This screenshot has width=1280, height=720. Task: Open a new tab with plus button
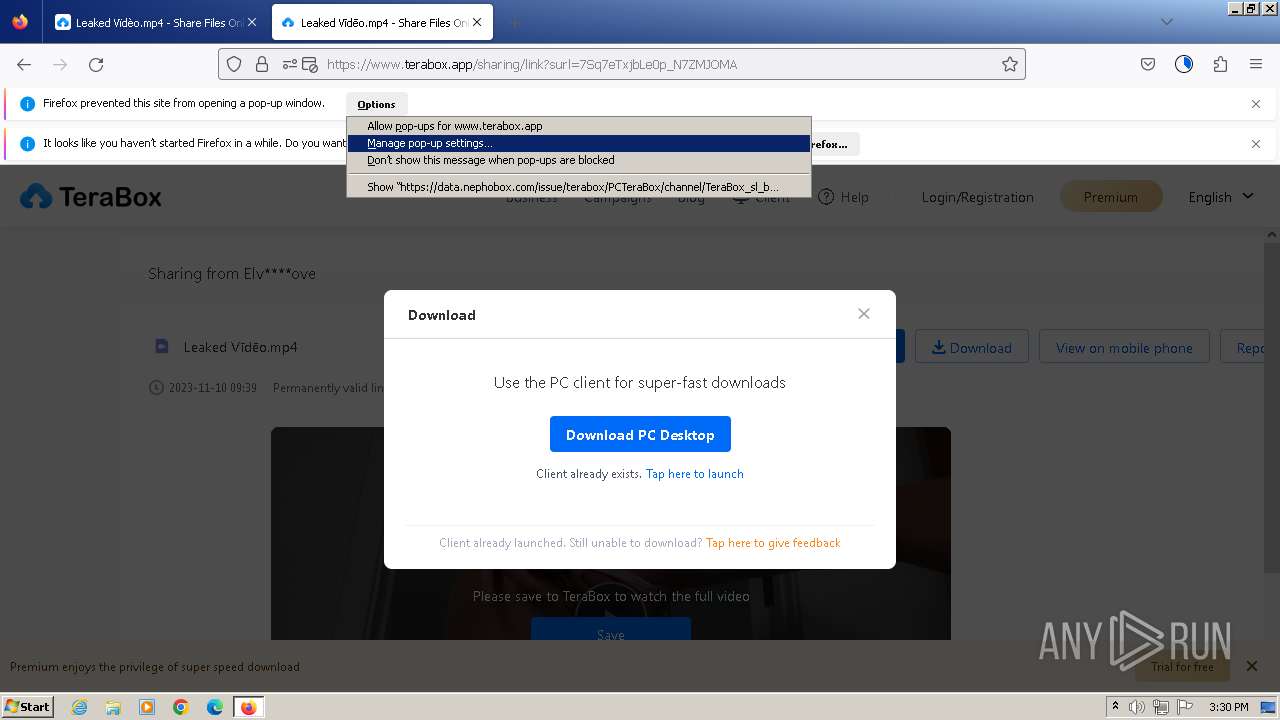click(x=514, y=22)
